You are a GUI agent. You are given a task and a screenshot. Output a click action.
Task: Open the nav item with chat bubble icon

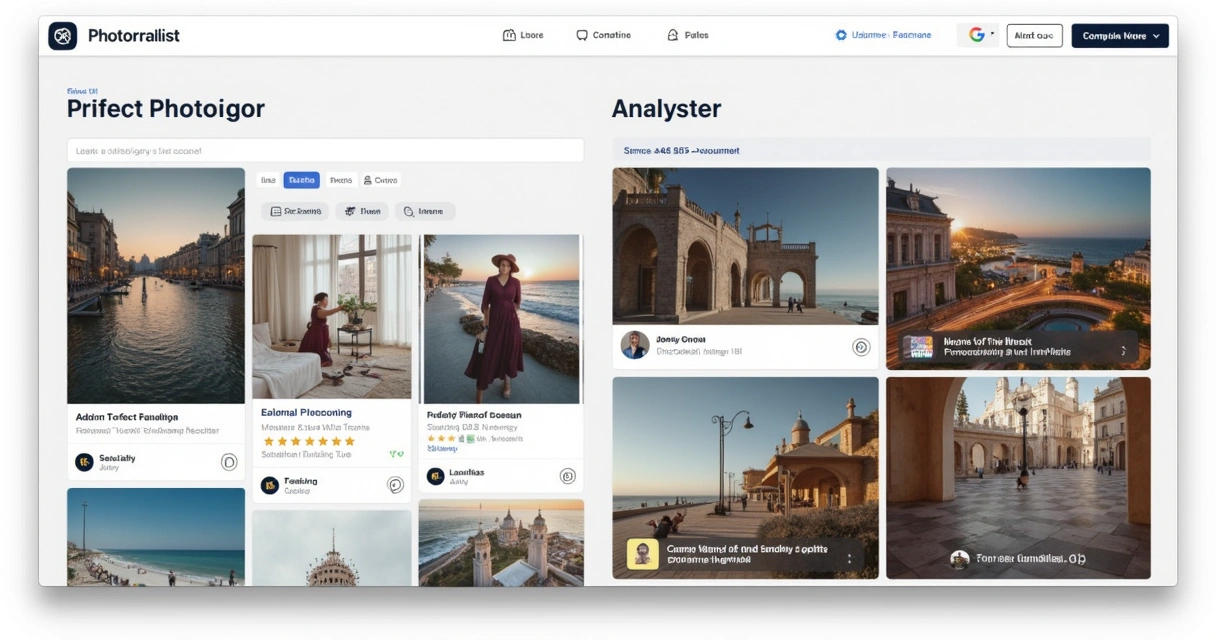tap(604, 35)
